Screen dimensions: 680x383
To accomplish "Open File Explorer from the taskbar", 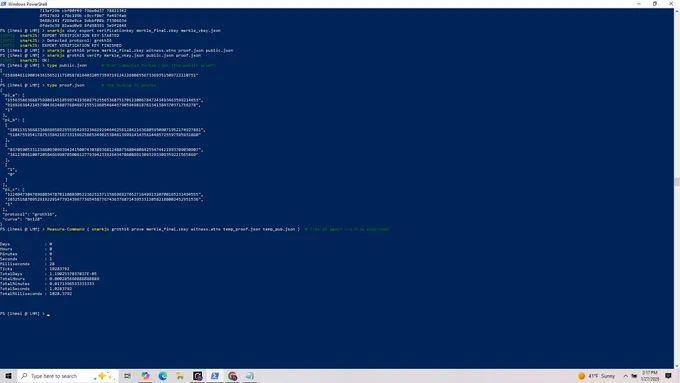I will pyautogui.click(x=180, y=376).
